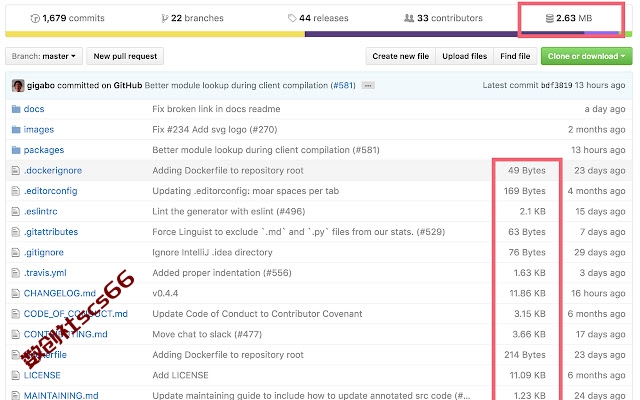The image size is (640, 400).
Task: Click the Upload files button
Action: pyautogui.click(x=464, y=56)
